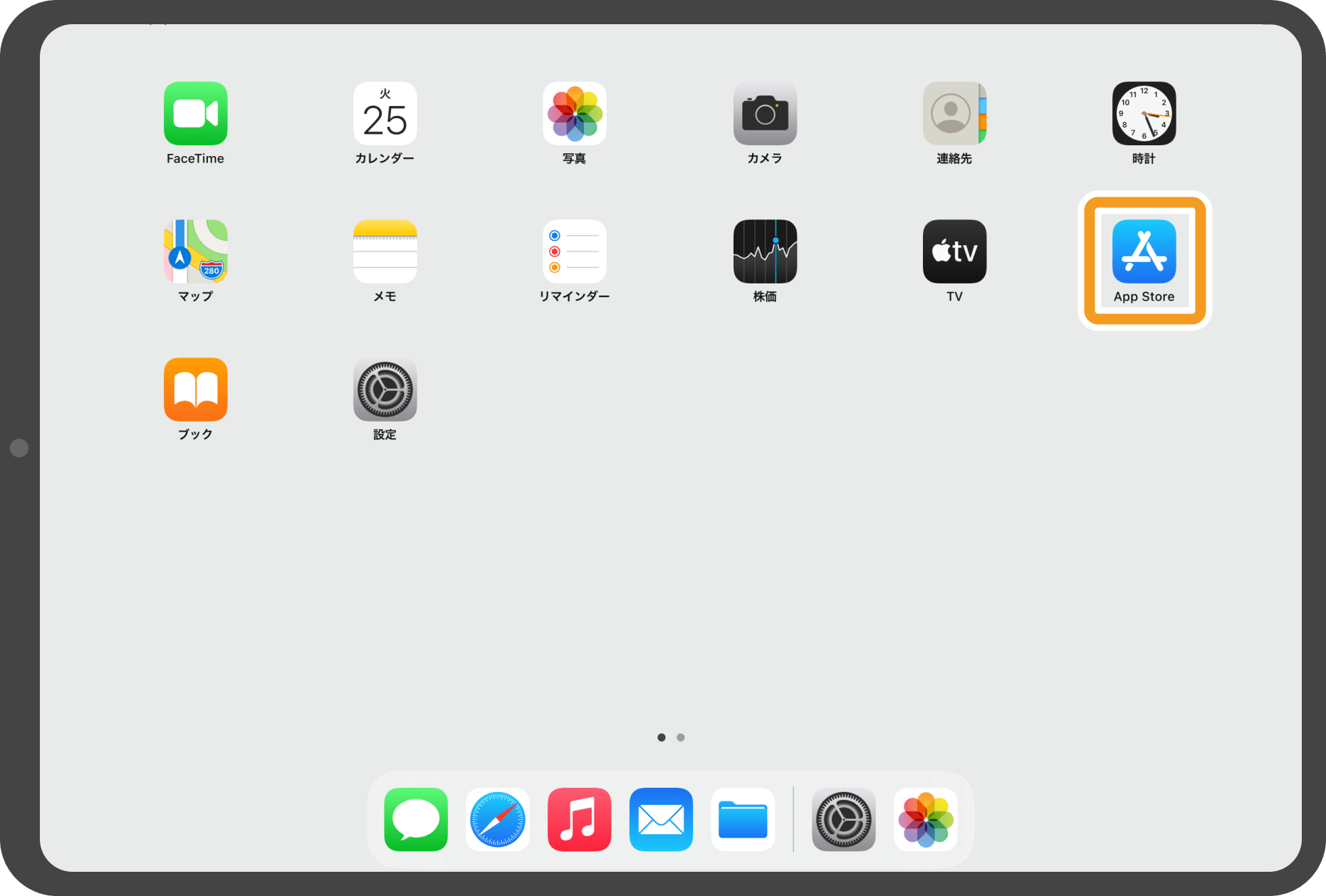Open 設定 settings on home screen
Viewport: 1326px width, 896px height.
pos(385,390)
